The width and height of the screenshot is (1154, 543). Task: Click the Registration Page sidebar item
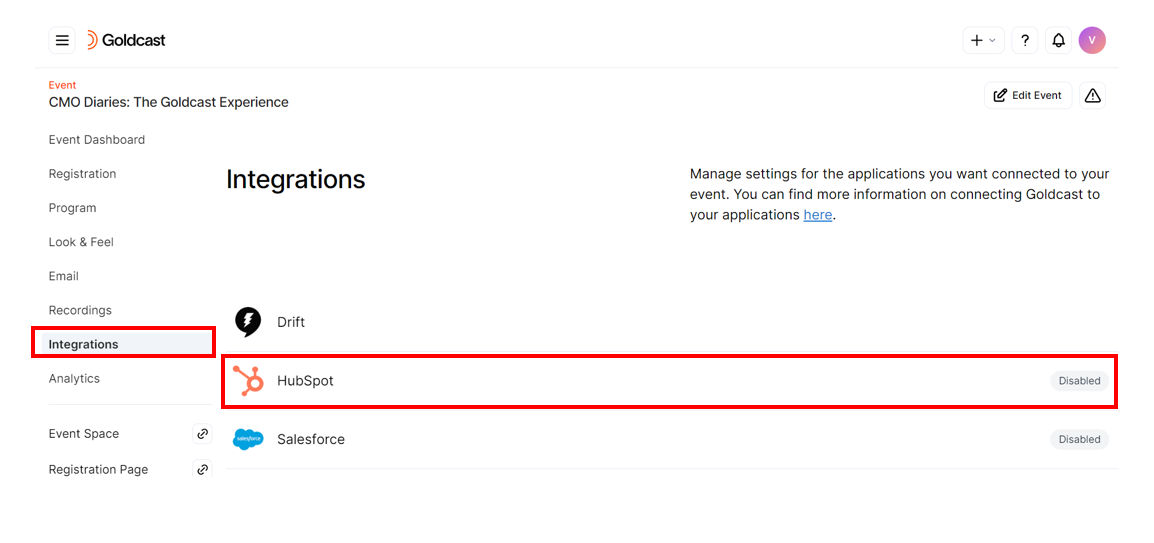(x=98, y=469)
